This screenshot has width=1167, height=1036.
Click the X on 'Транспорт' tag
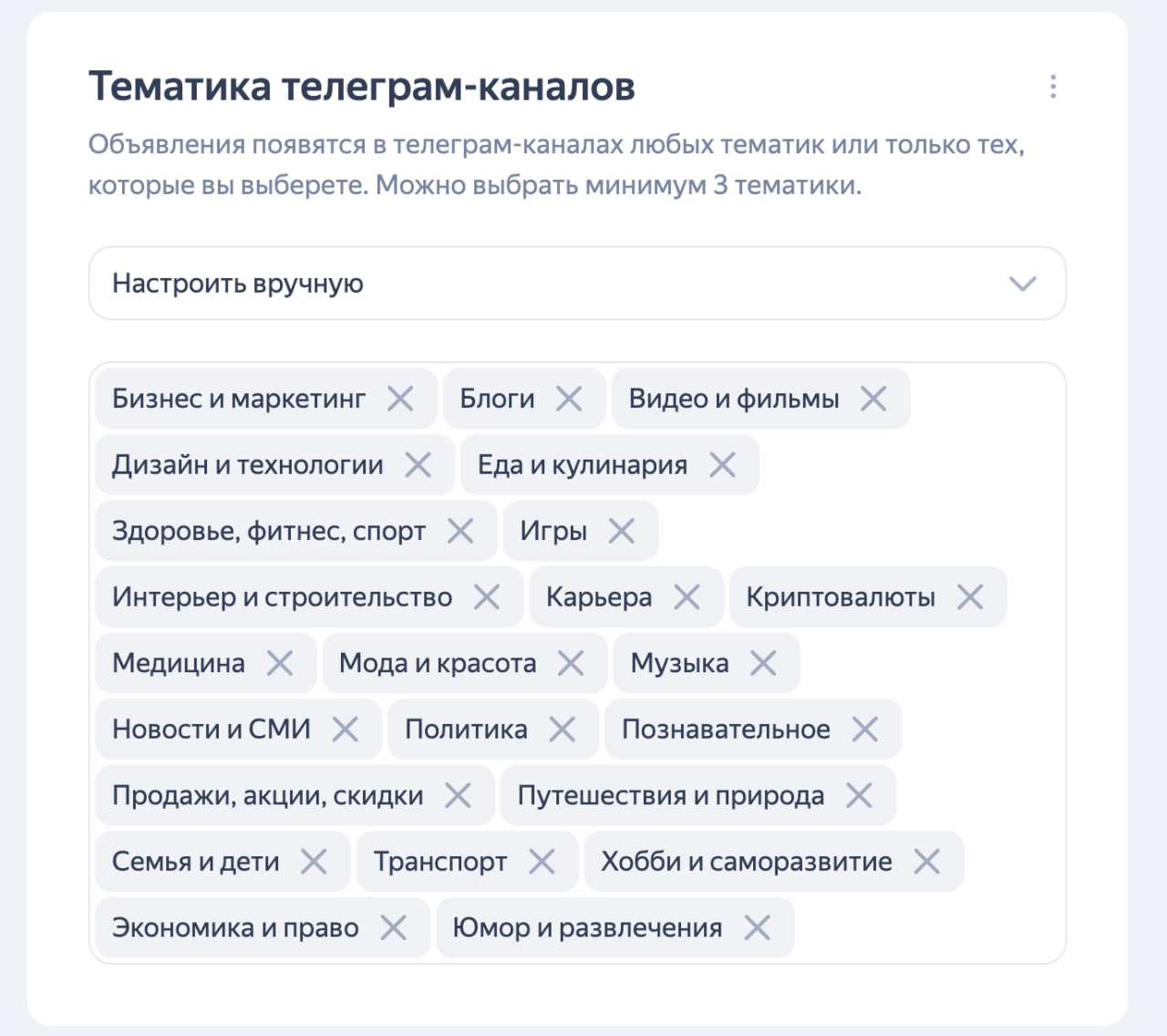point(542,862)
